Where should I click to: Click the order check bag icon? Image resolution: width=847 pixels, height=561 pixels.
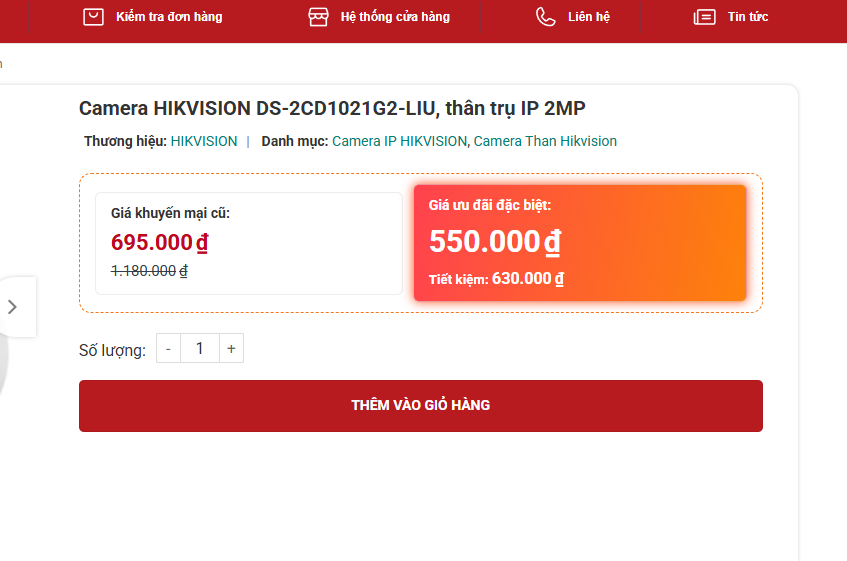(x=93, y=17)
